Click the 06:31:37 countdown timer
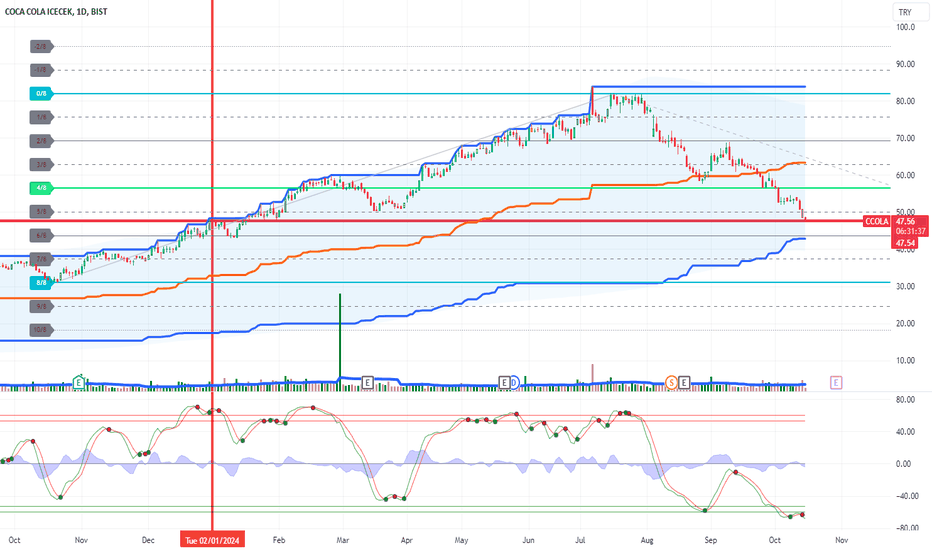The image size is (932, 550). (911, 231)
